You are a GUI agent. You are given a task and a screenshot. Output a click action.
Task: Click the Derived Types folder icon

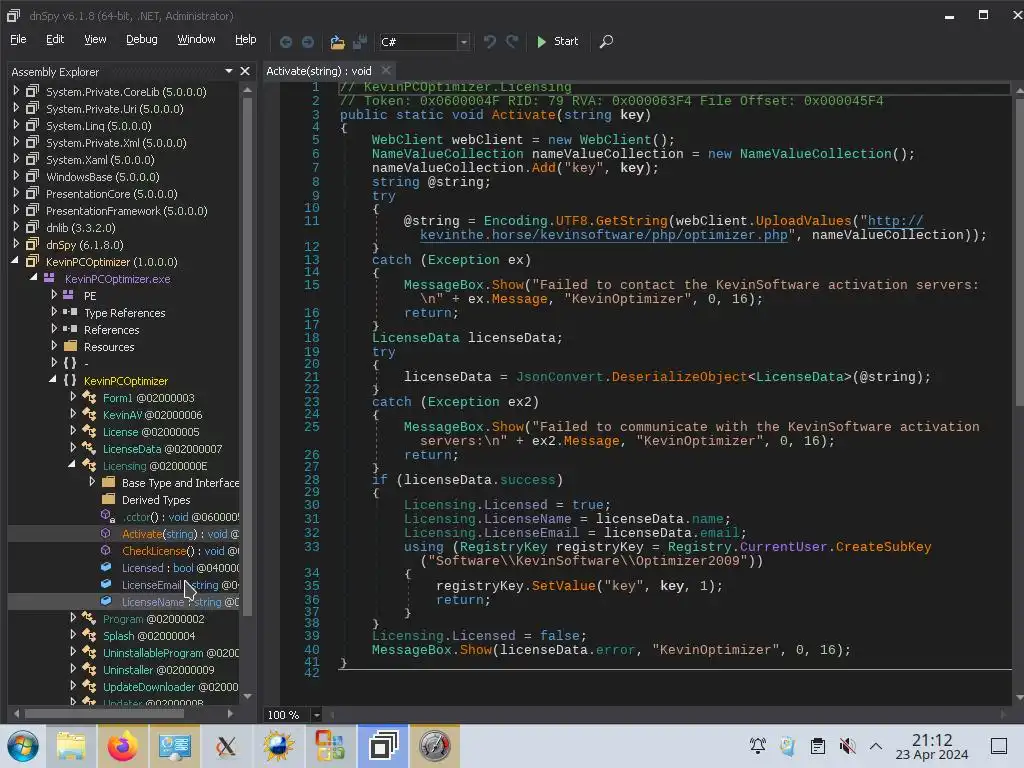tap(108, 499)
